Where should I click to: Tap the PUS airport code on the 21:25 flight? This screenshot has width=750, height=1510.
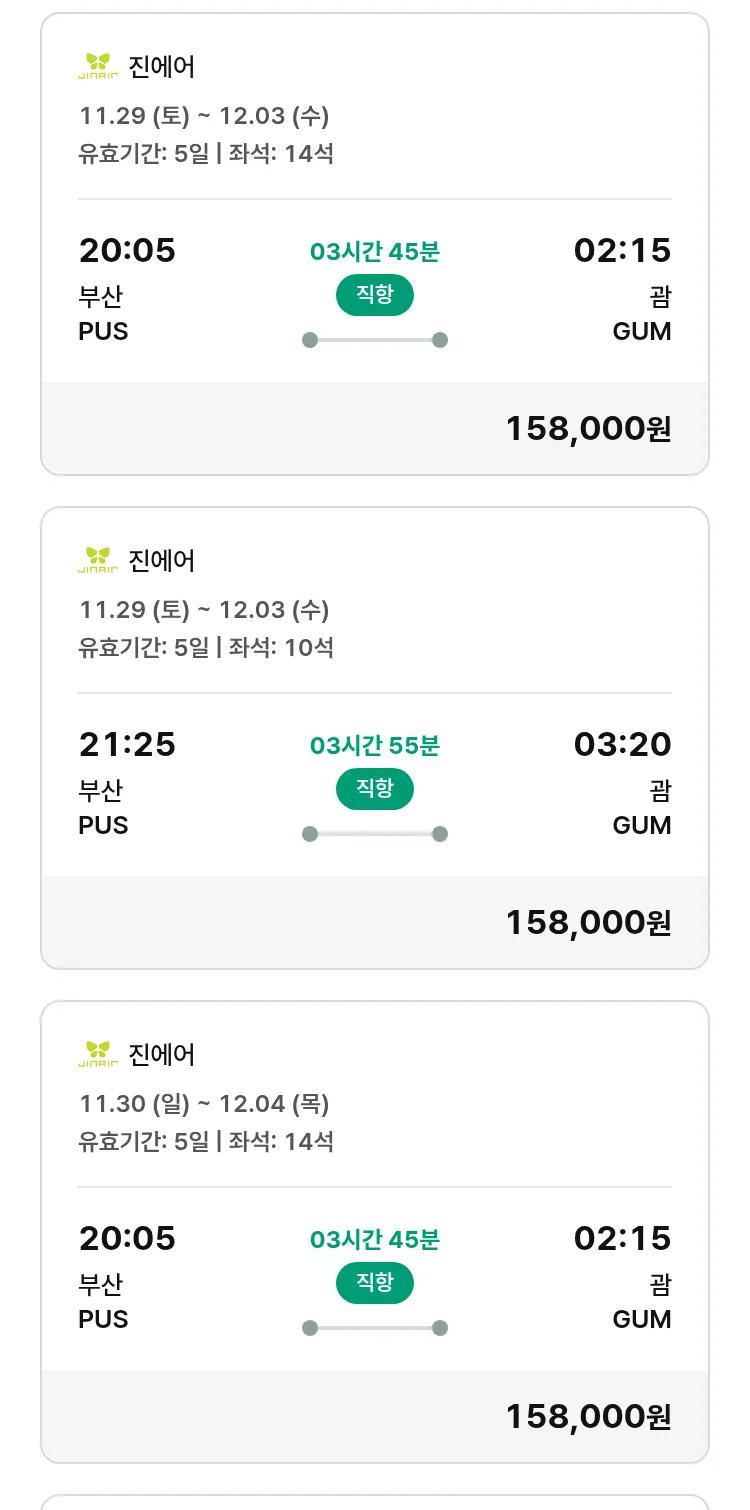click(104, 825)
